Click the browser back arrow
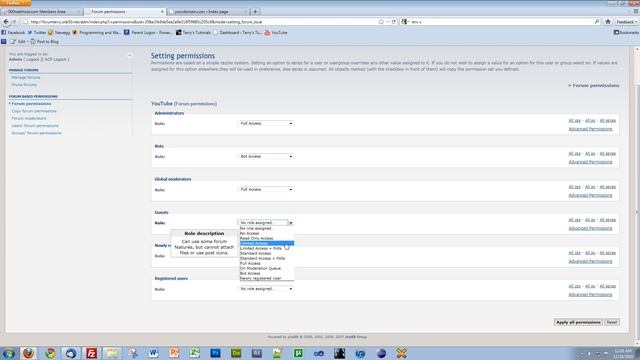The height and width of the screenshot is (360, 640). [6, 22]
